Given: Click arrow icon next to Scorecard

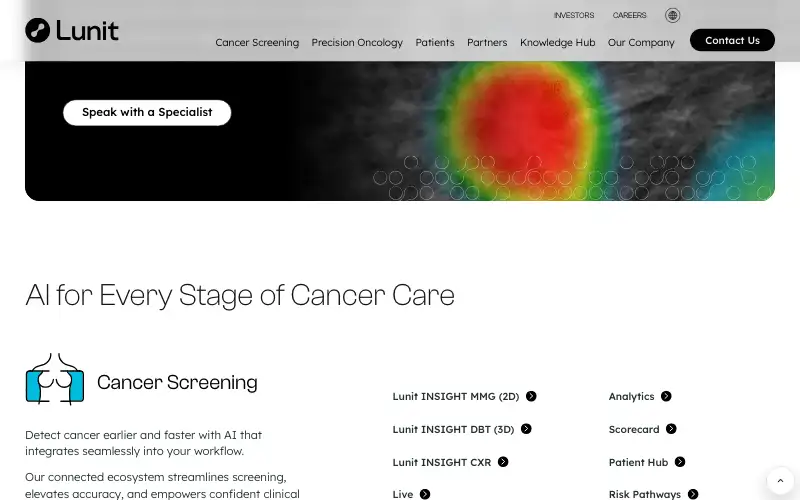Looking at the screenshot, I should 671,429.
